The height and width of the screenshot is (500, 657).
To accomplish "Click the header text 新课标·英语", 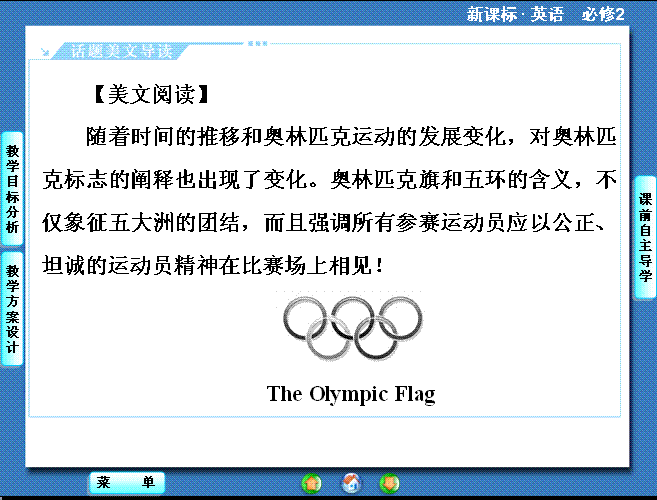I will coord(515,15).
